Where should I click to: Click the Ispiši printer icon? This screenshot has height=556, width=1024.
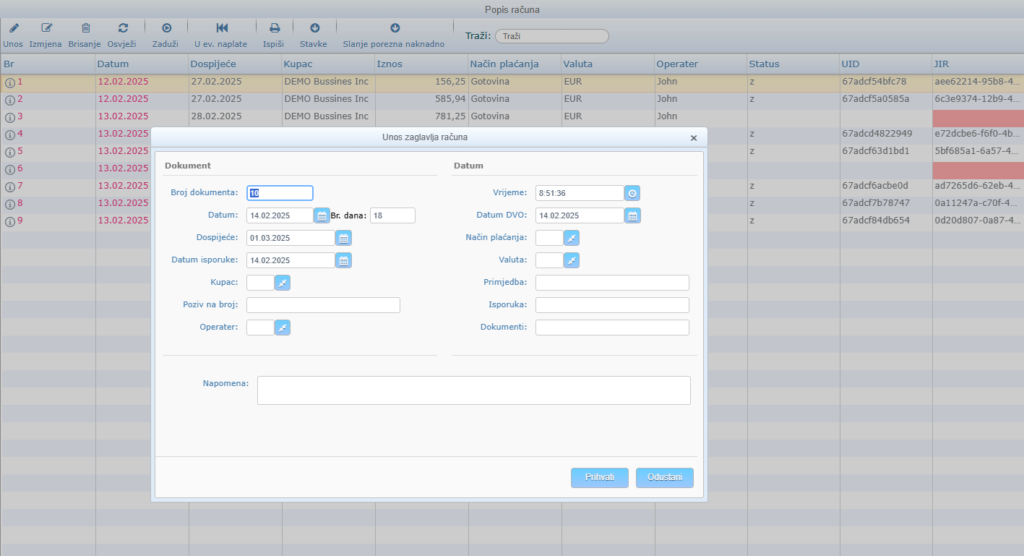(x=274, y=29)
